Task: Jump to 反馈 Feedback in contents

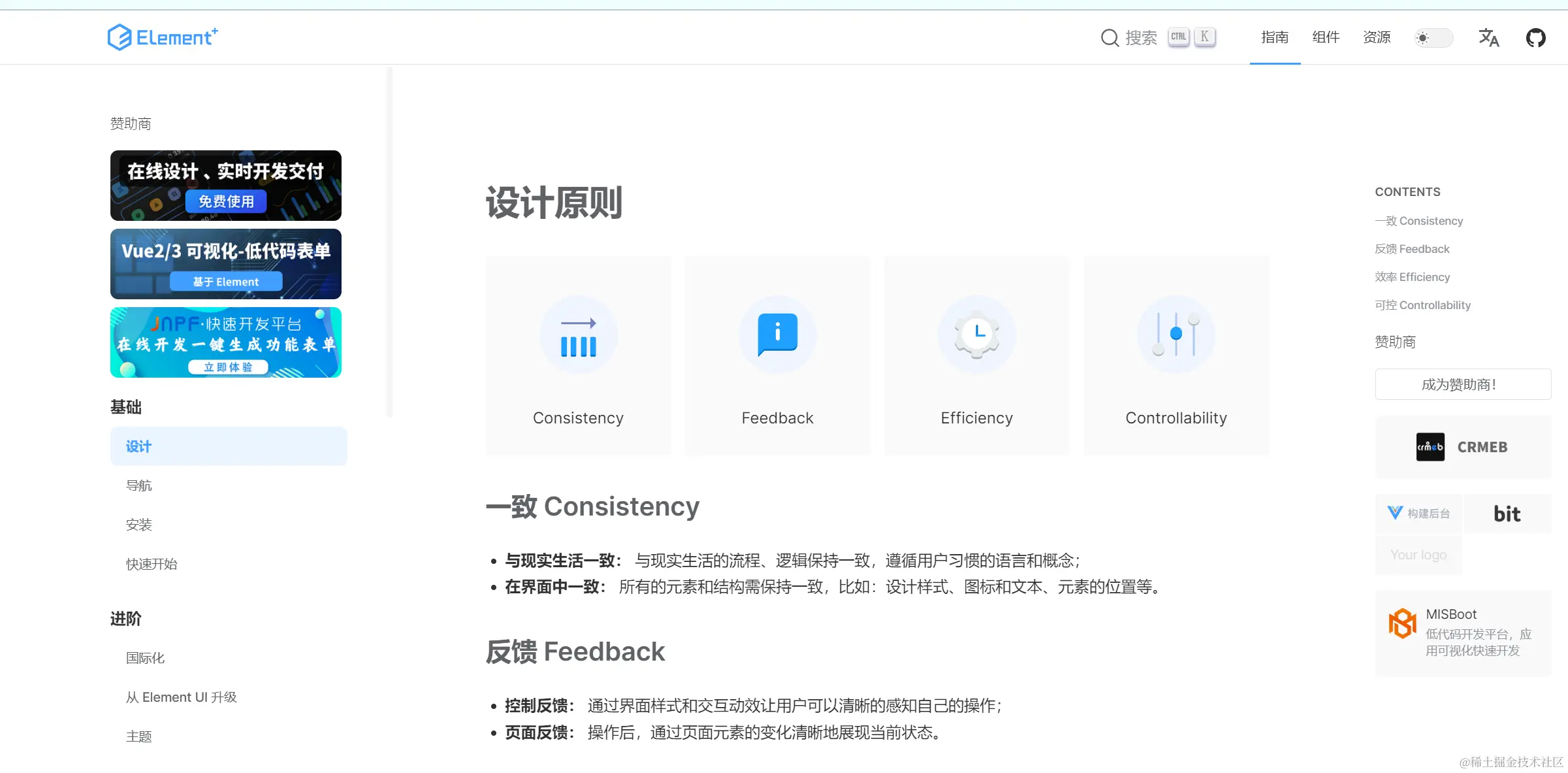Action: (1412, 249)
